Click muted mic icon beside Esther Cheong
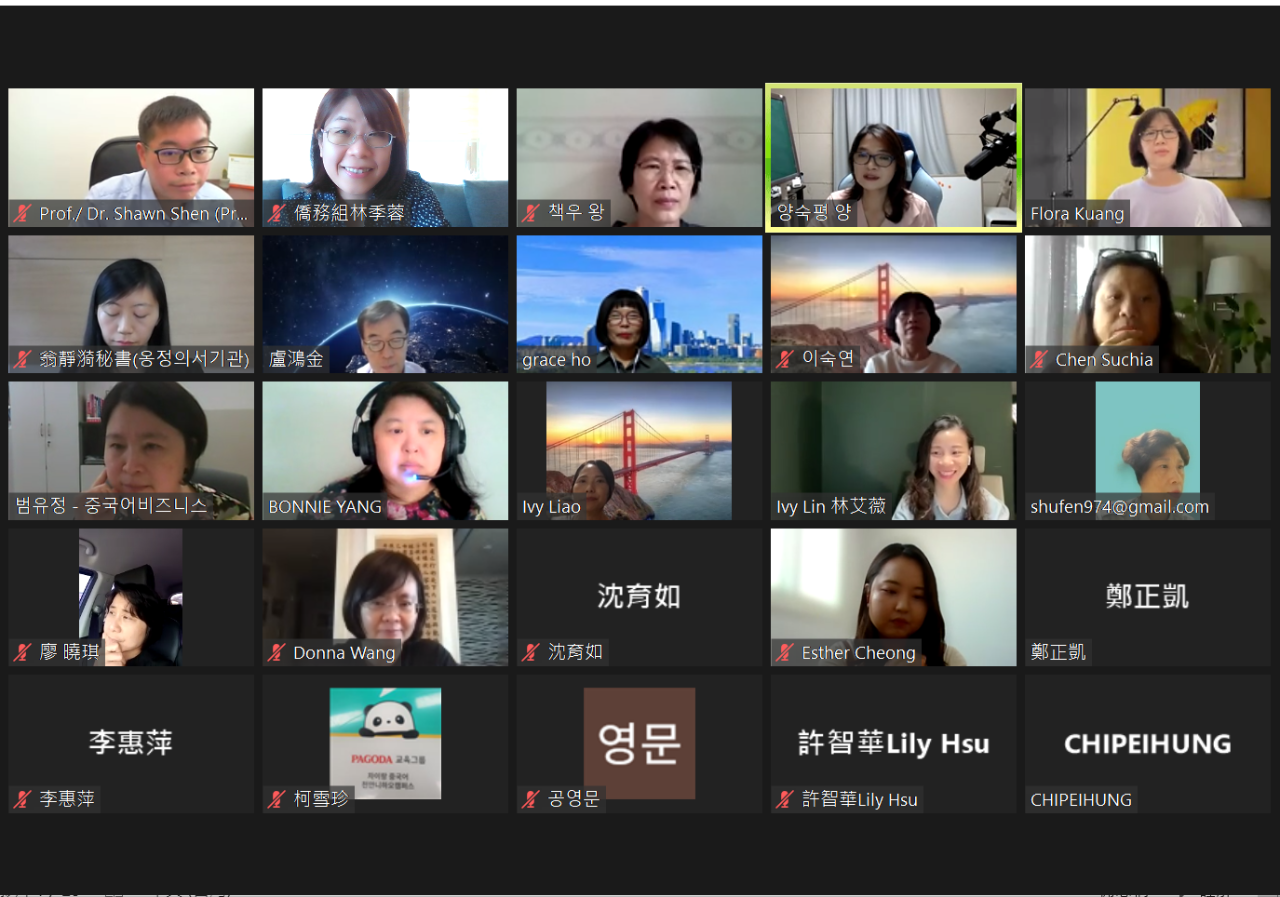The height and width of the screenshot is (897, 1280). 785,653
